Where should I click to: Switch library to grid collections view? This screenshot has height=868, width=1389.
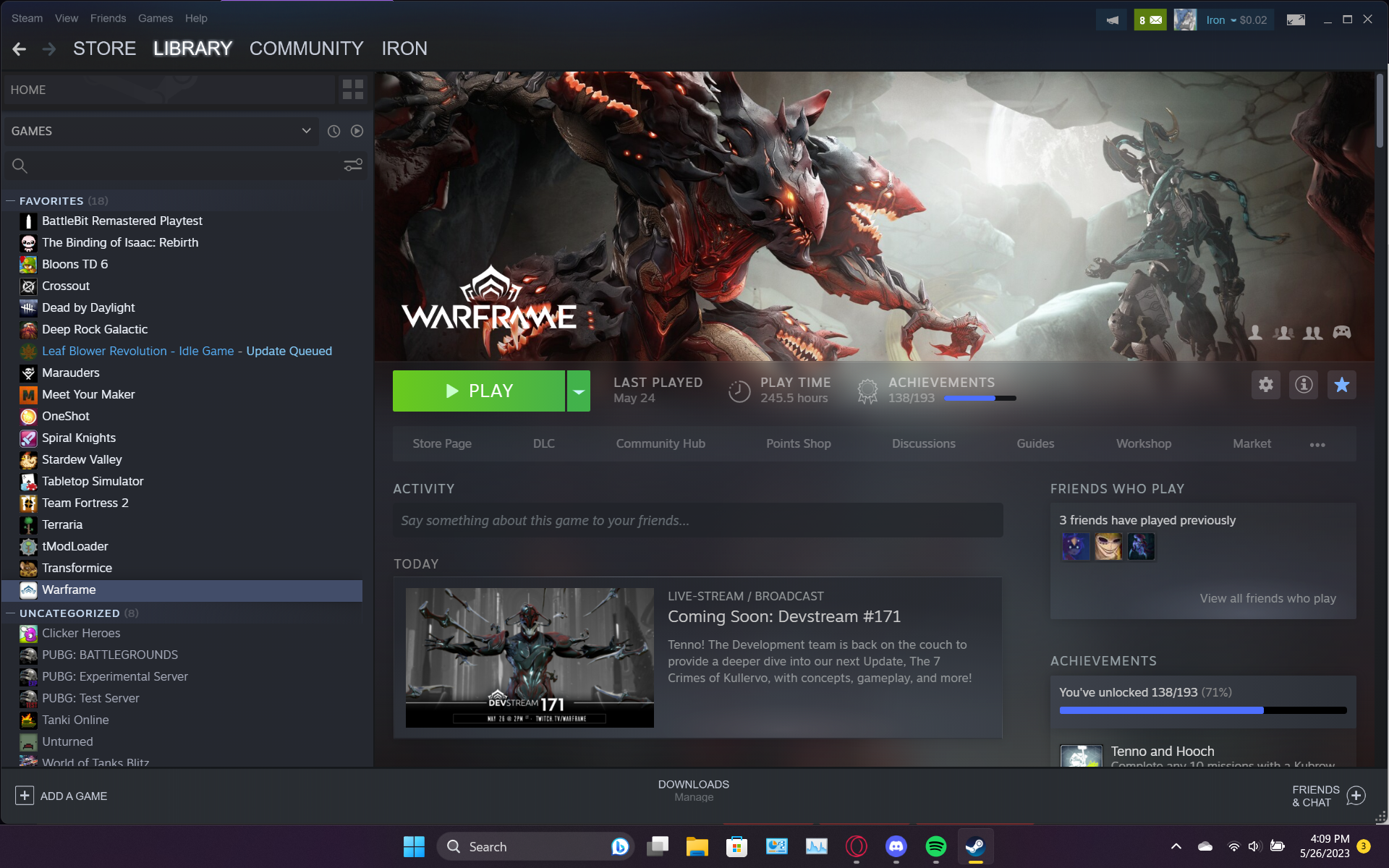352,90
